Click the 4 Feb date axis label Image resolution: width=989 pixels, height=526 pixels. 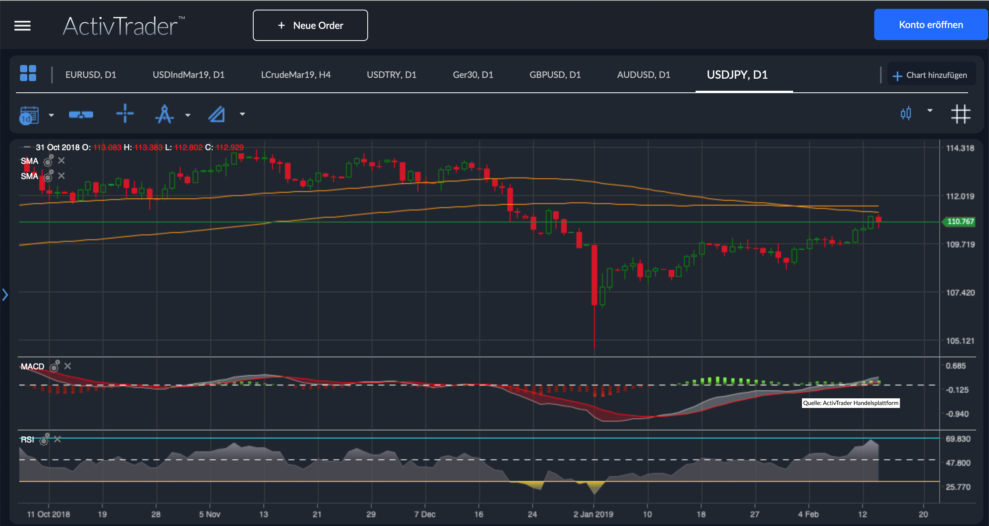click(x=808, y=514)
